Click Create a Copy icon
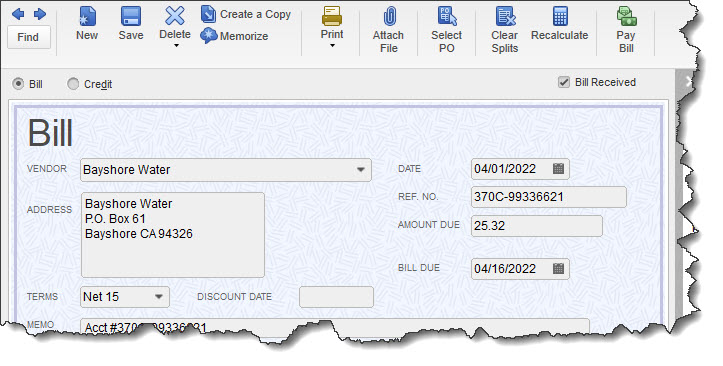 208,14
